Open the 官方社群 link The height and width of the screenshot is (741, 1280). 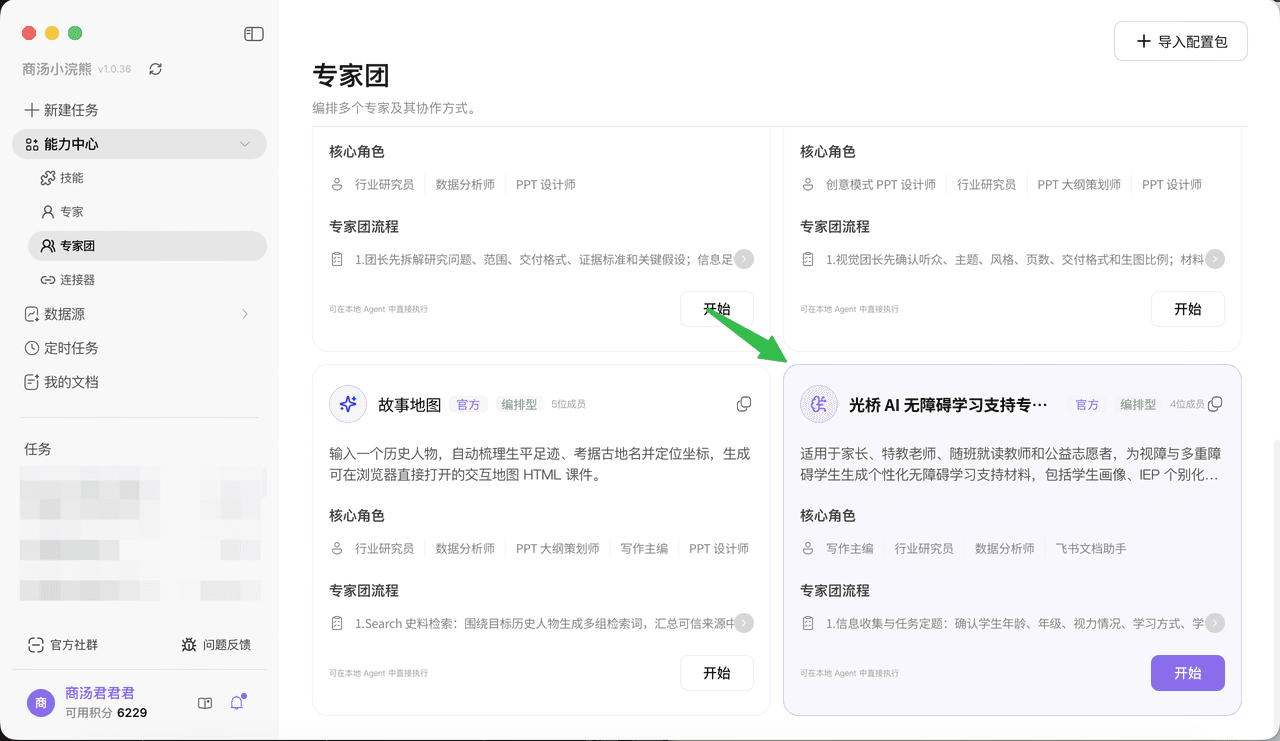pos(63,645)
